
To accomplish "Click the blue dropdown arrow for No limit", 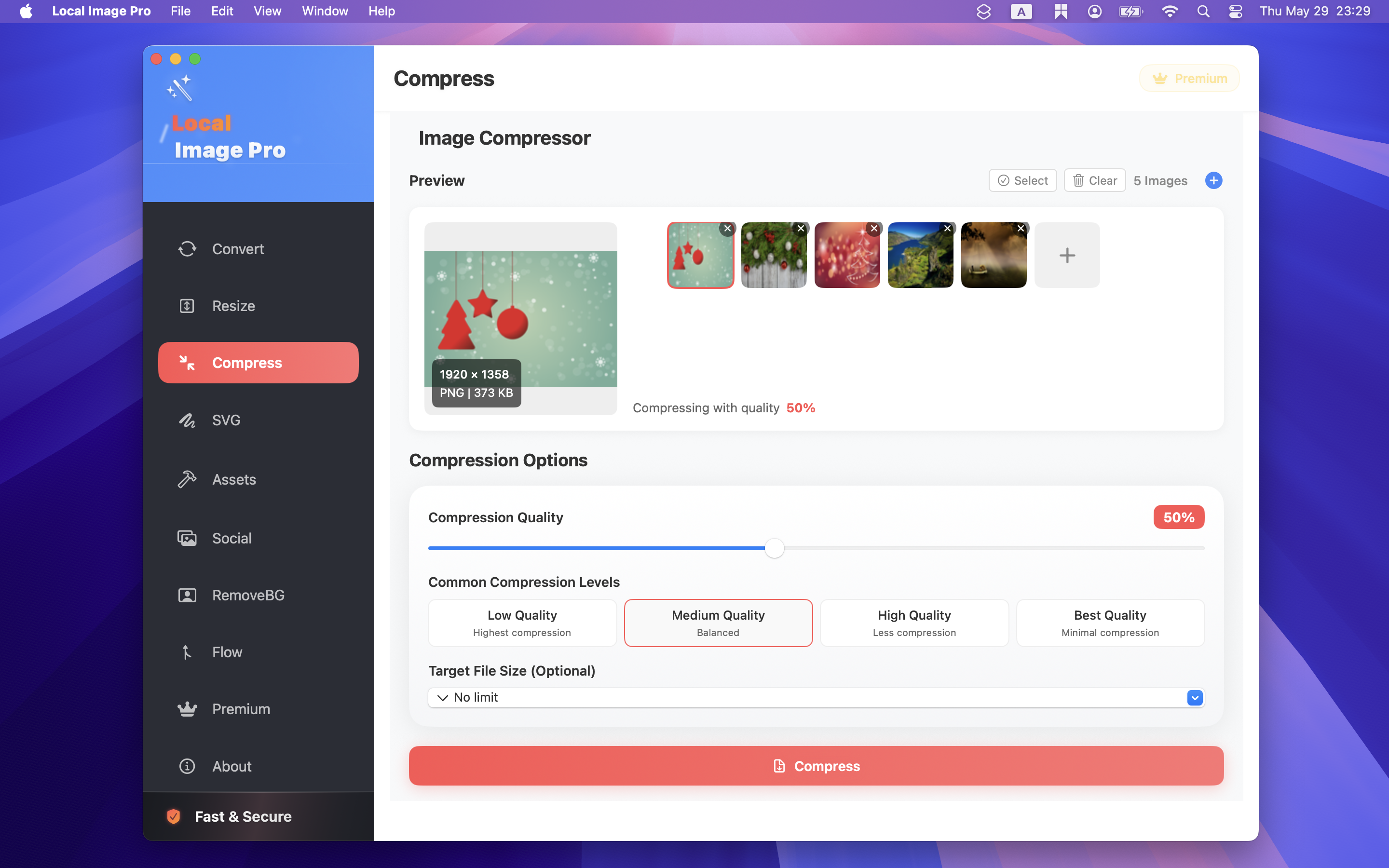I will (x=1195, y=697).
